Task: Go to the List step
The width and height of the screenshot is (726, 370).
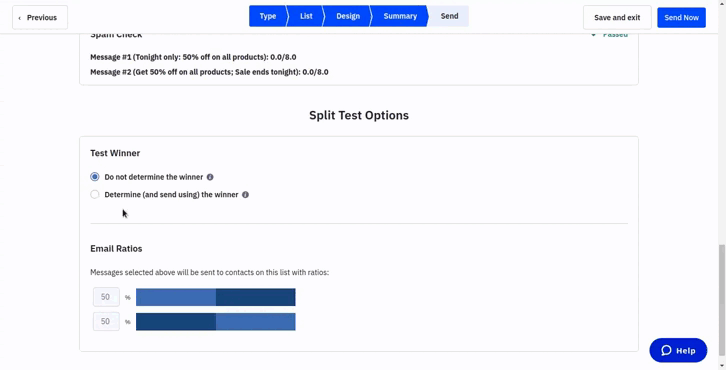Action: [x=306, y=16]
